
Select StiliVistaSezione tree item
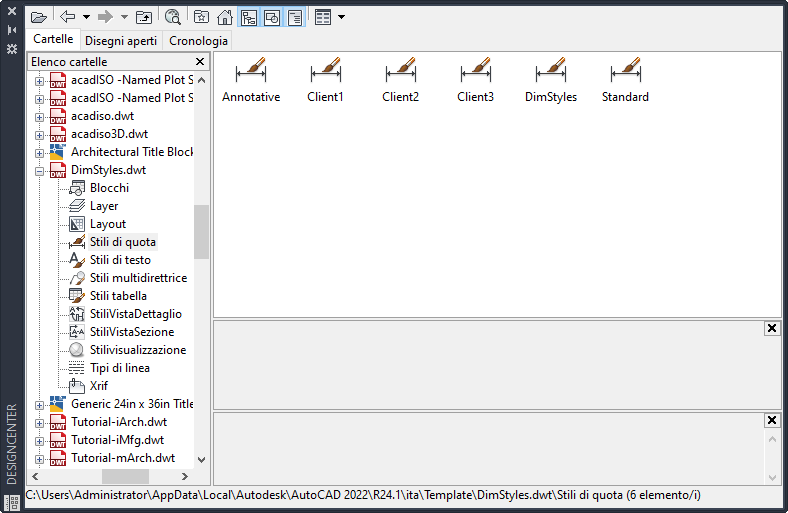tap(132, 332)
